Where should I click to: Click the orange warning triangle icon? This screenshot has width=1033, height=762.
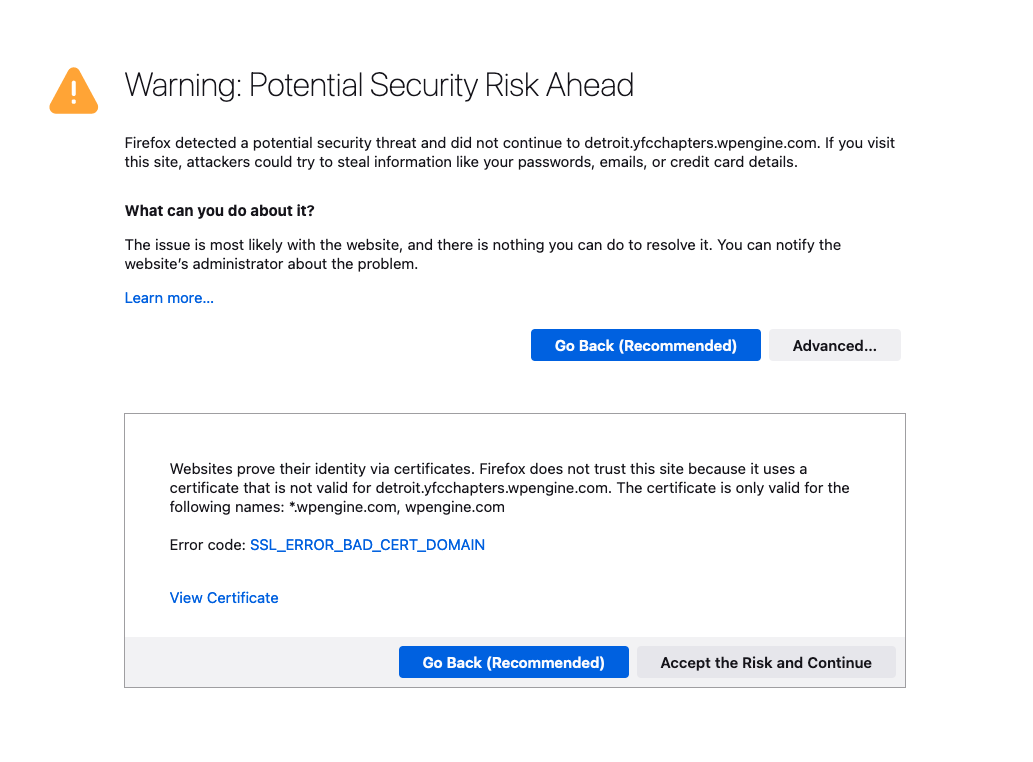point(74,91)
